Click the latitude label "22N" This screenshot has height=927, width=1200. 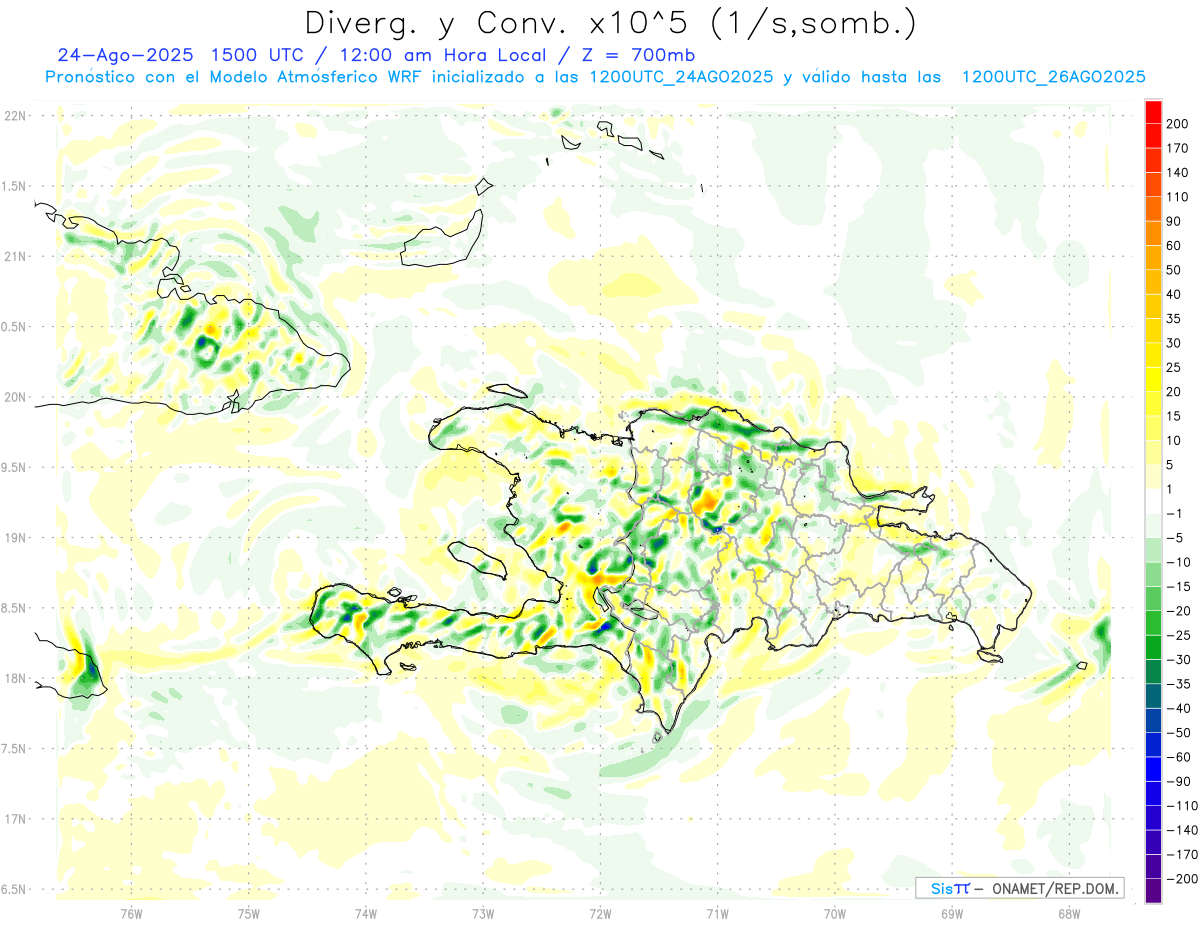tap(15, 116)
